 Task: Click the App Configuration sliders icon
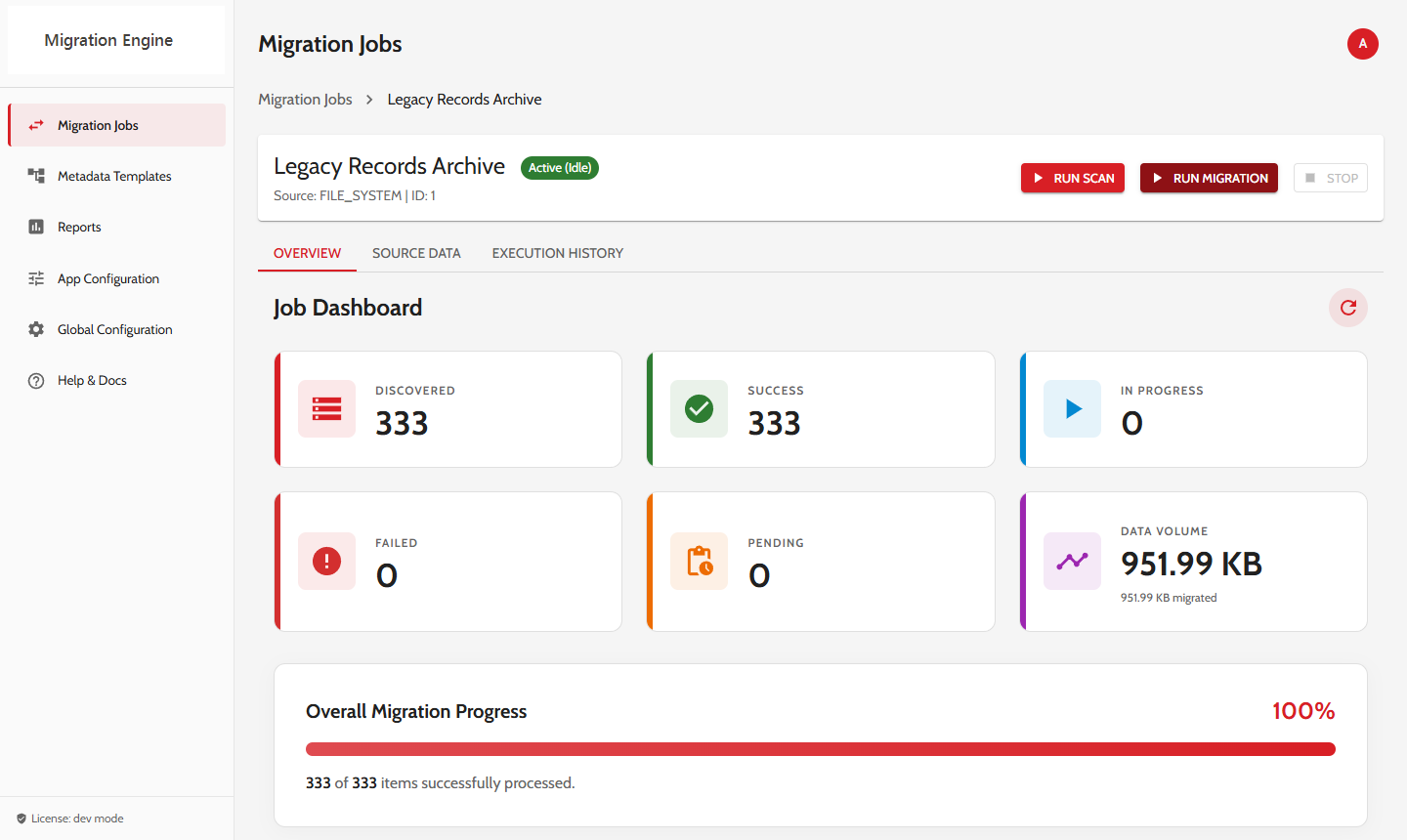pos(36,278)
